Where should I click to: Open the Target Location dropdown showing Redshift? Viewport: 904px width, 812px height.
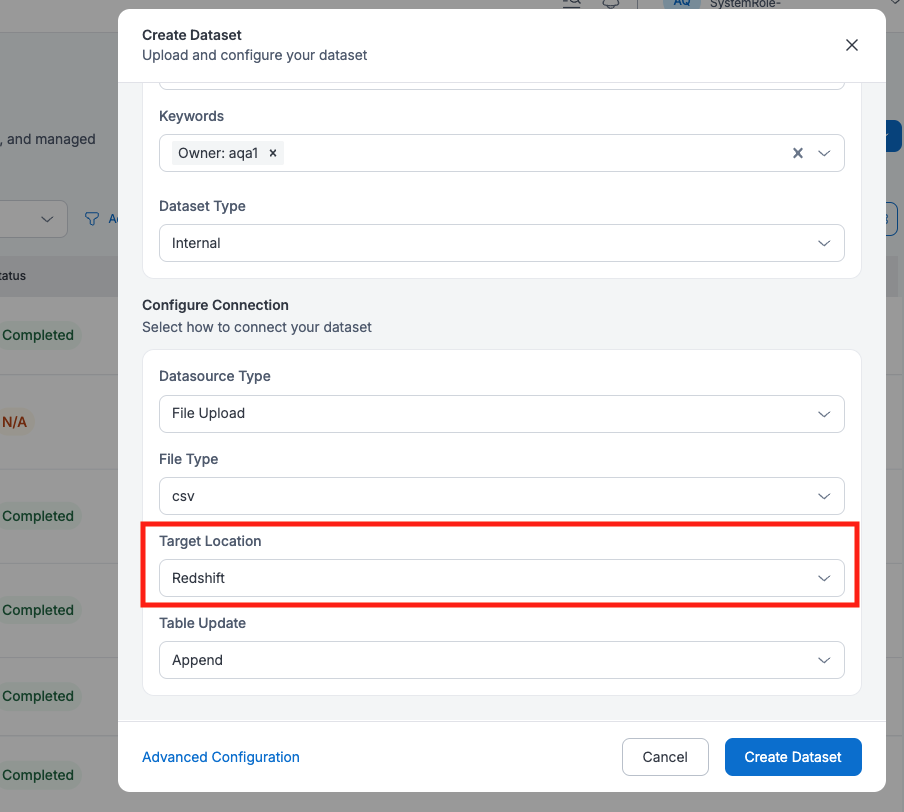click(x=502, y=578)
